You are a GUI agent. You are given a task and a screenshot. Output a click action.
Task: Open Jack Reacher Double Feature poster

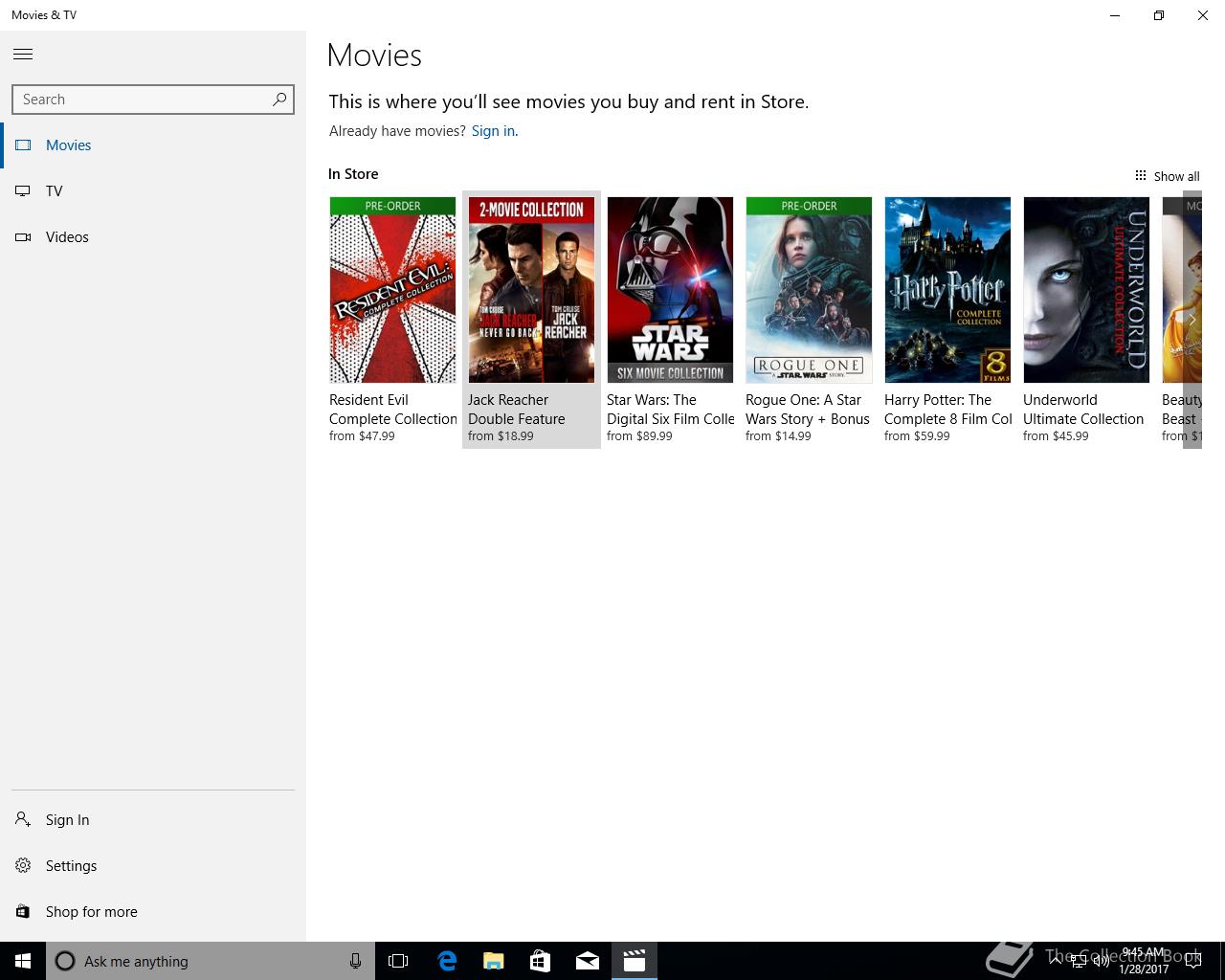(531, 290)
